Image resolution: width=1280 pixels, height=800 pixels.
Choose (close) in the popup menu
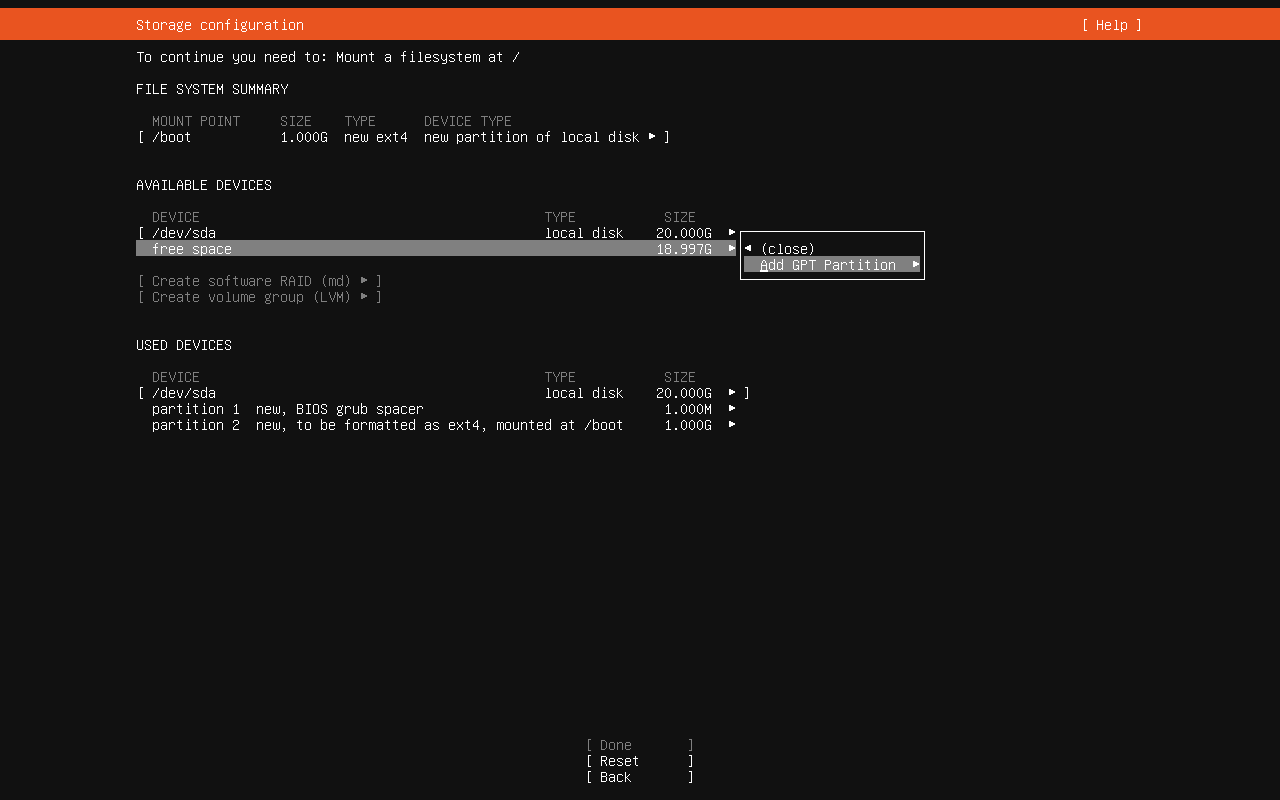(788, 249)
